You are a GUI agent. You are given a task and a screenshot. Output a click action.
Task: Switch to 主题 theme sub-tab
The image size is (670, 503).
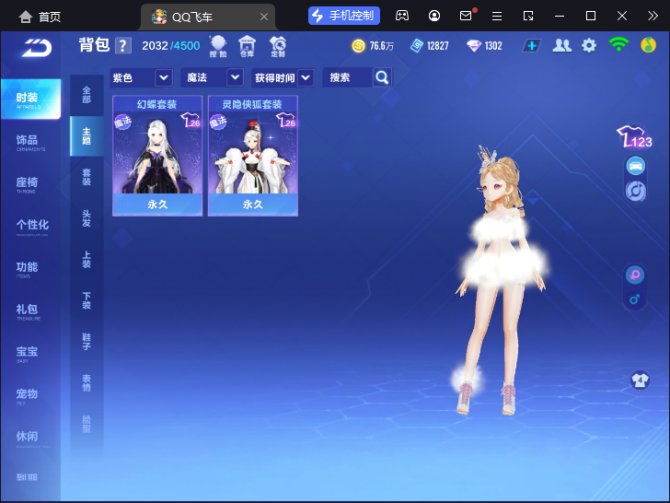[x=86, y=136]
